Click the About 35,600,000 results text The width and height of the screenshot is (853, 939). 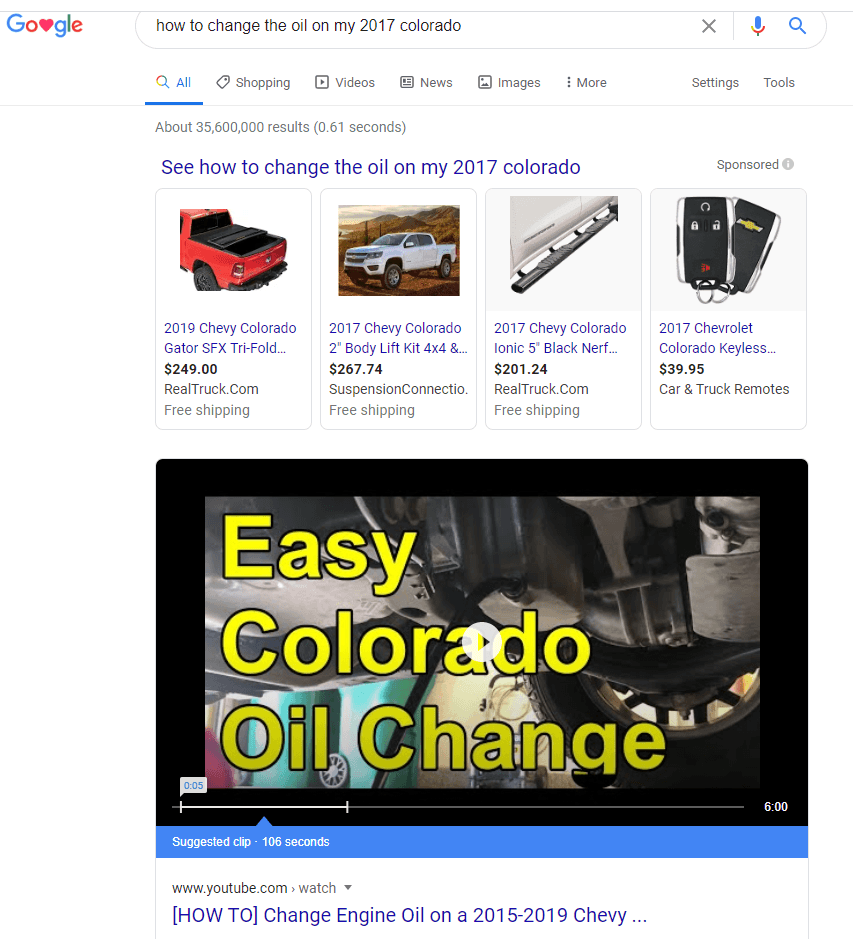point(280,127)
